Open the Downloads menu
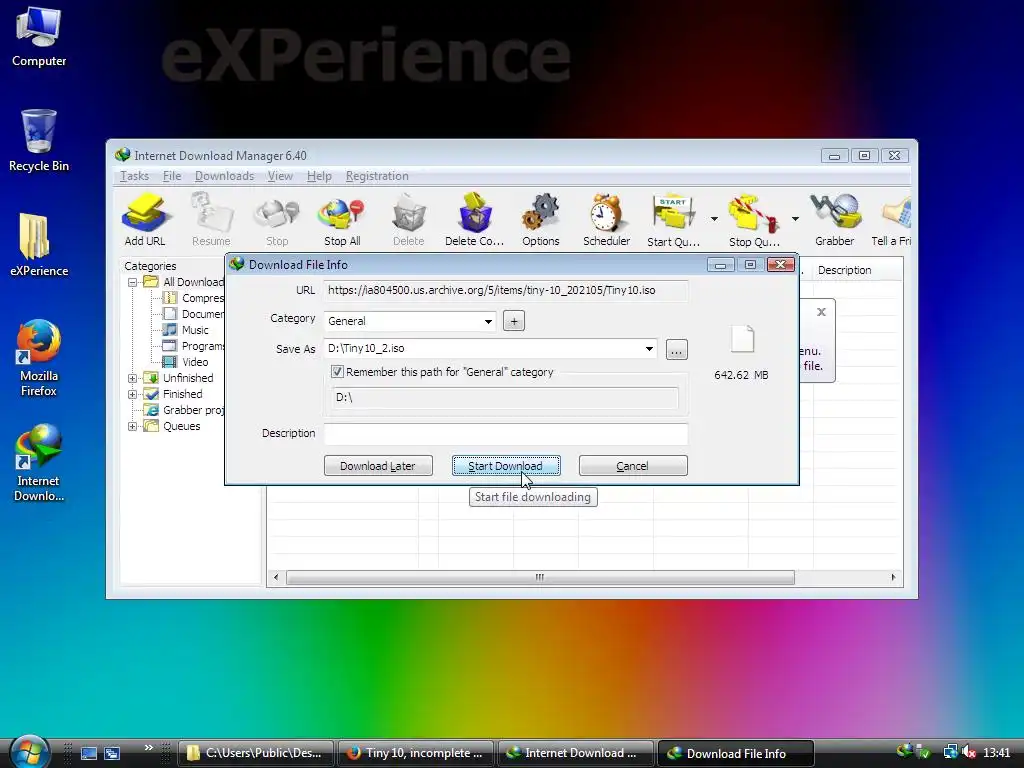 click(x=224, y=176)
